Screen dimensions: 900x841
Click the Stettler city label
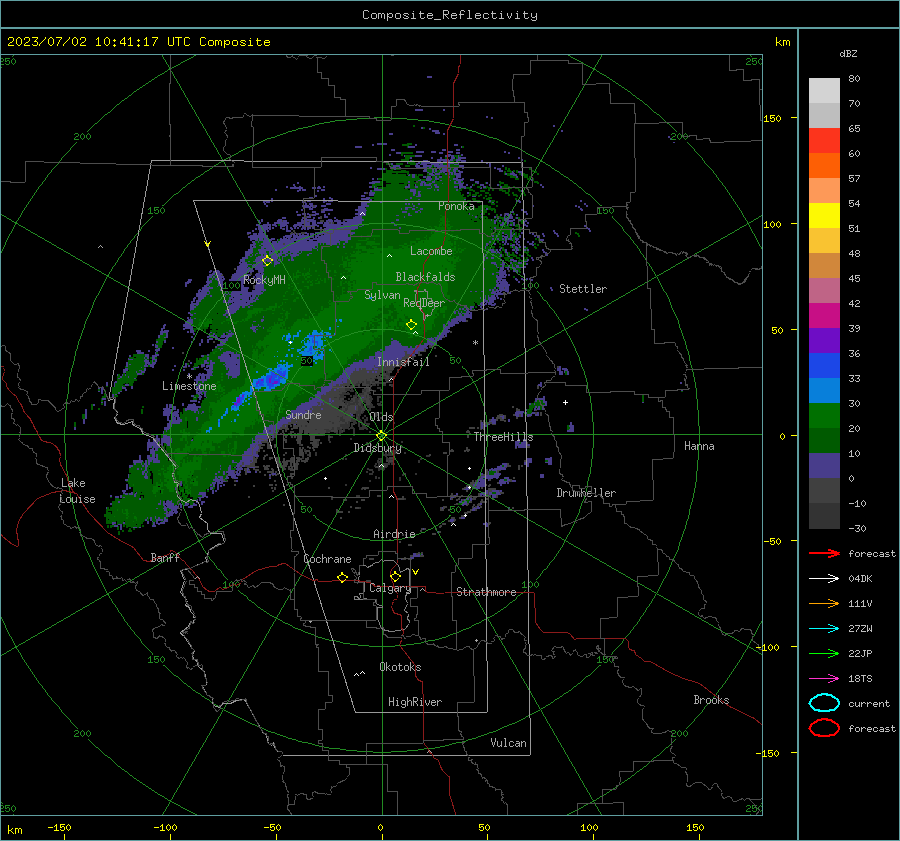[583, 289]
